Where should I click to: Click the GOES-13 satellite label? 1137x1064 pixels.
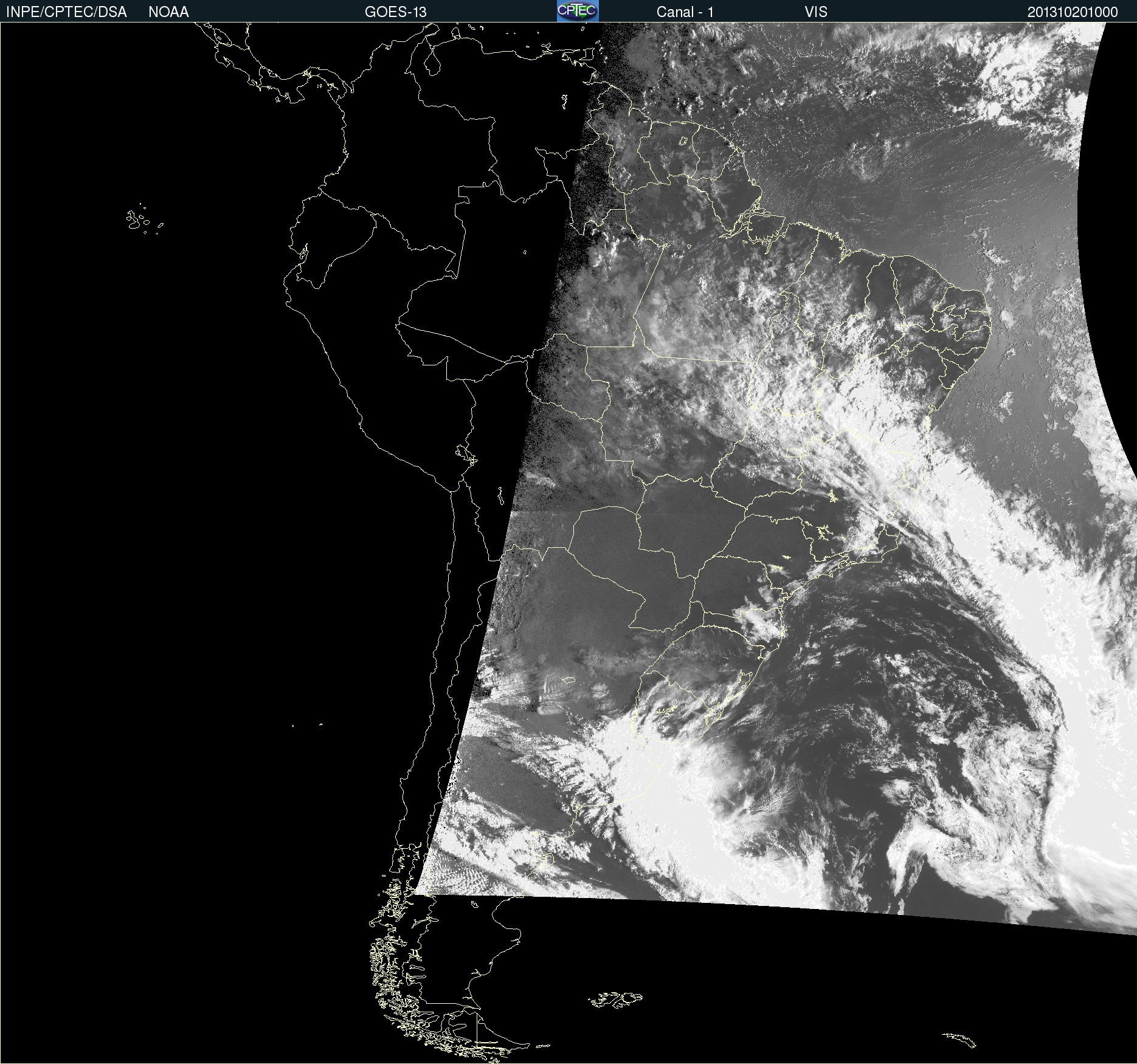pyautogui.click(x=396, y=12)
